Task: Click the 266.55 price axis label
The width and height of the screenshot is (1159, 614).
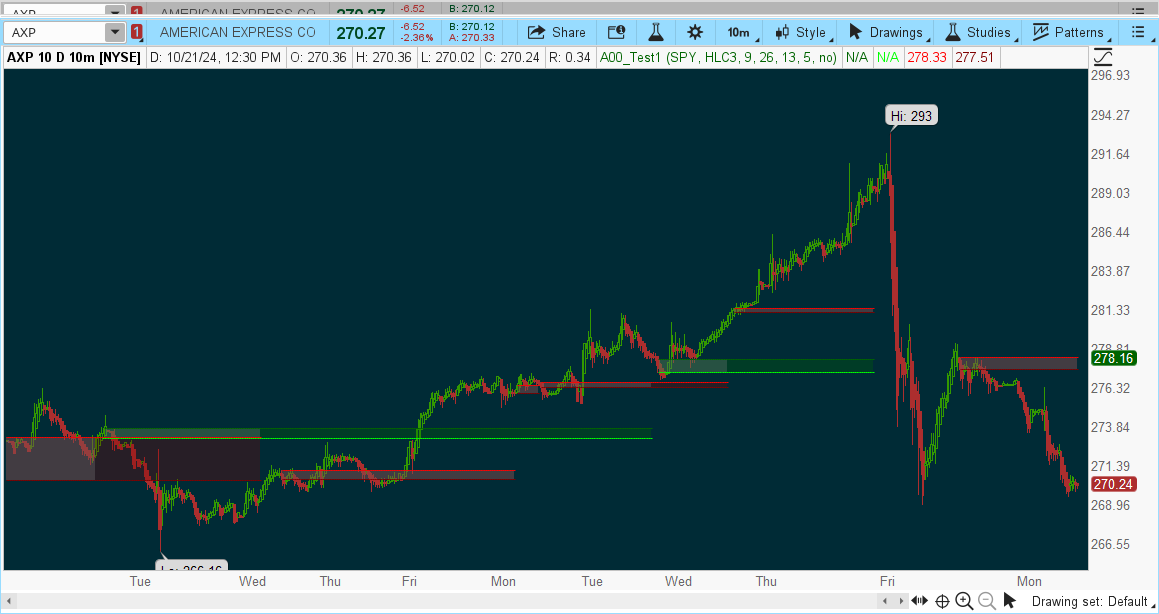Action: tap(1111, 545)
